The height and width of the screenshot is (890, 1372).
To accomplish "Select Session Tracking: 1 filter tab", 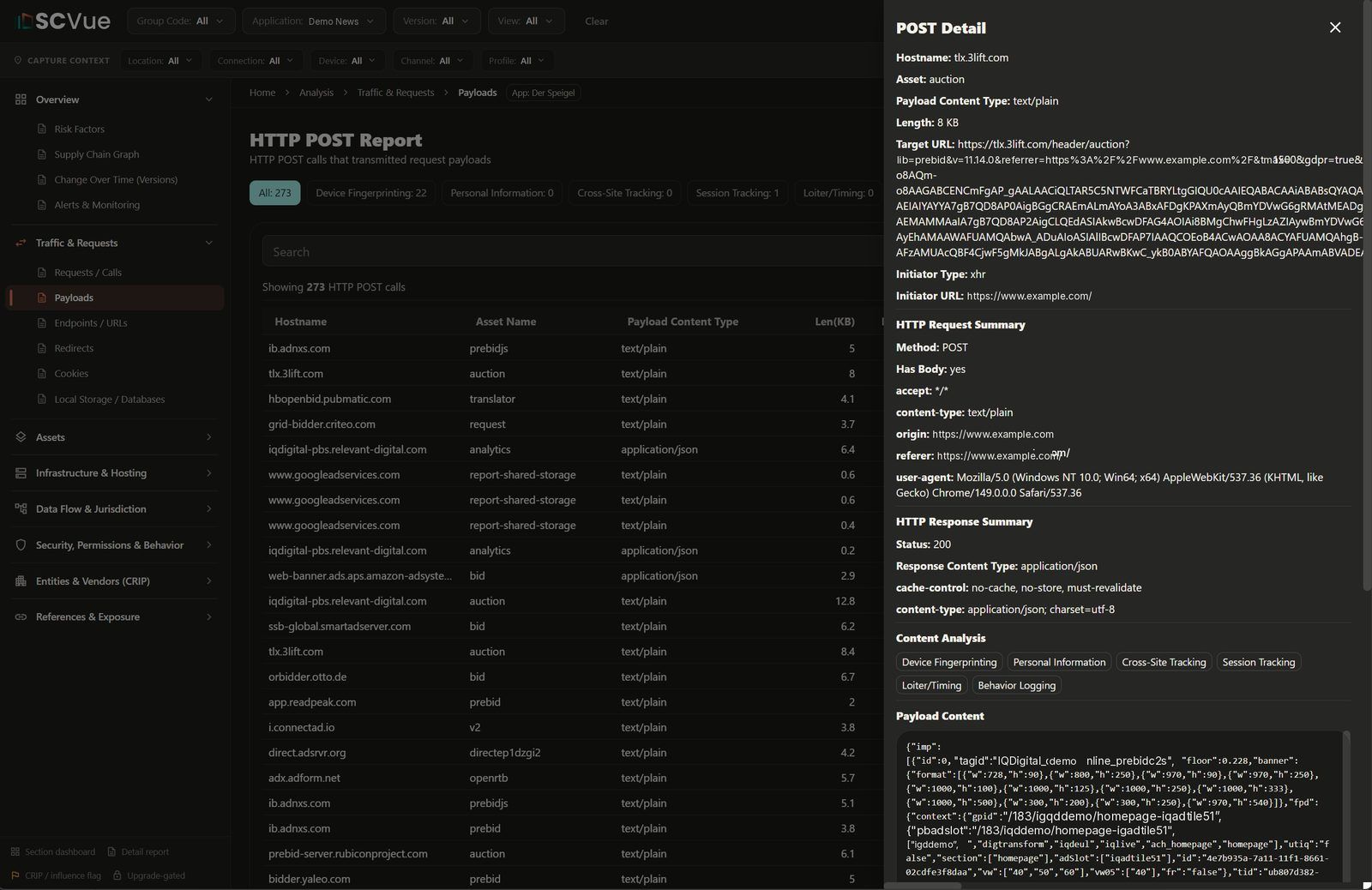I will pos(737,193).
